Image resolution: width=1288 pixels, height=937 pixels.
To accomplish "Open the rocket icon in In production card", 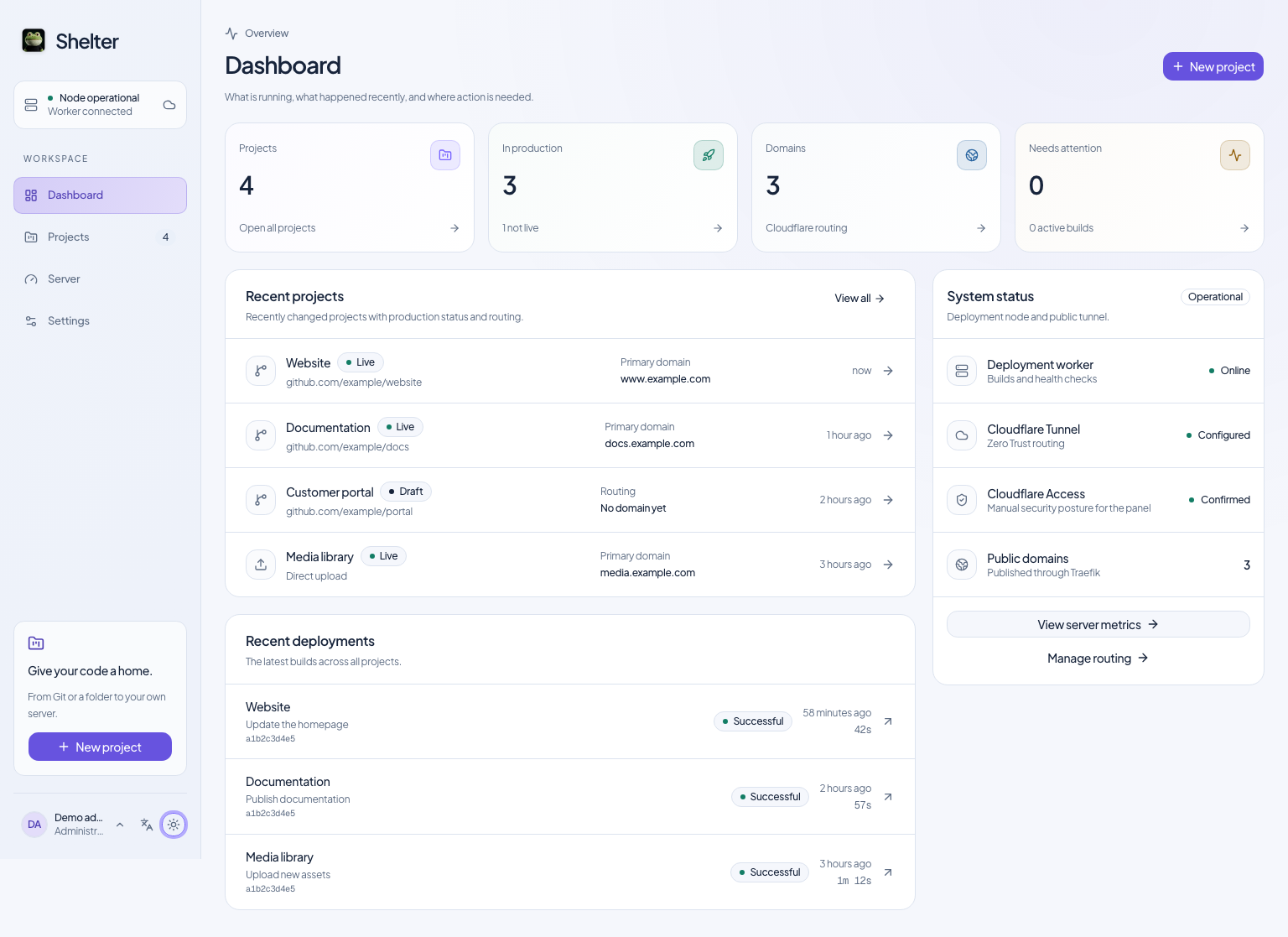I will [x=709, y=155].
